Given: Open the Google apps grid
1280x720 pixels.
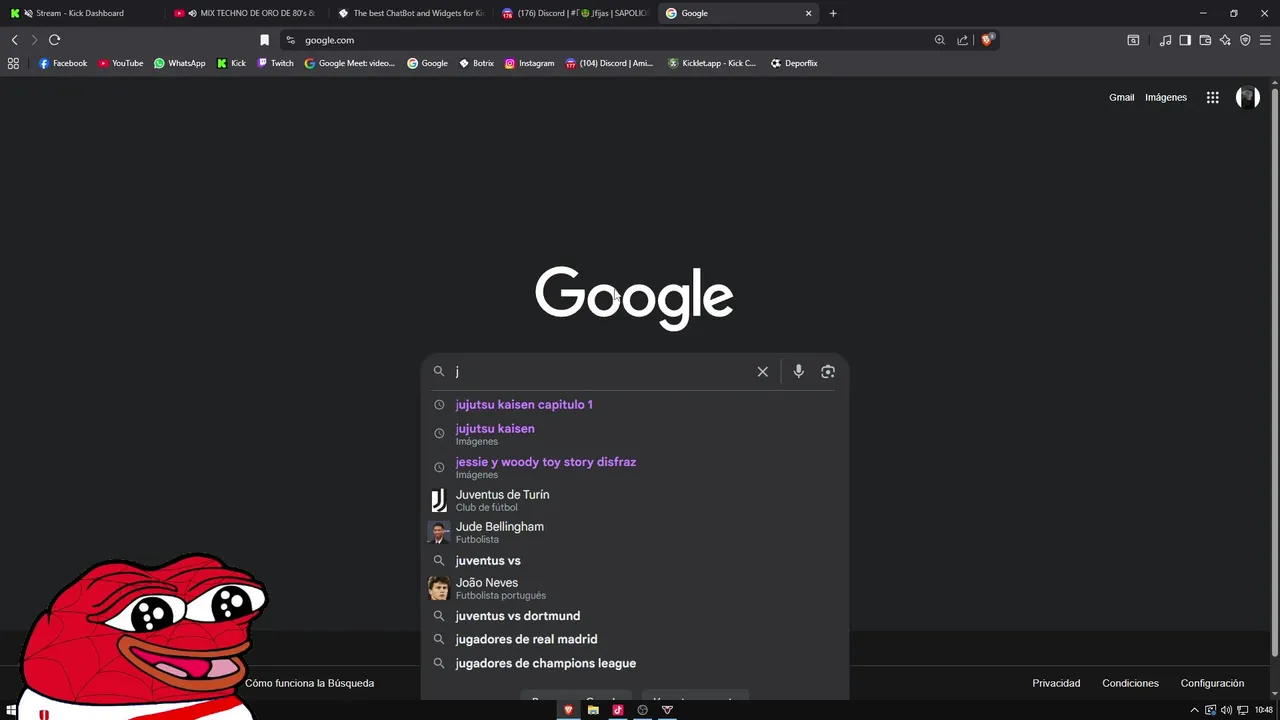Looking at the screenshot, I should pyautogui.click(x=1212, y=97).
